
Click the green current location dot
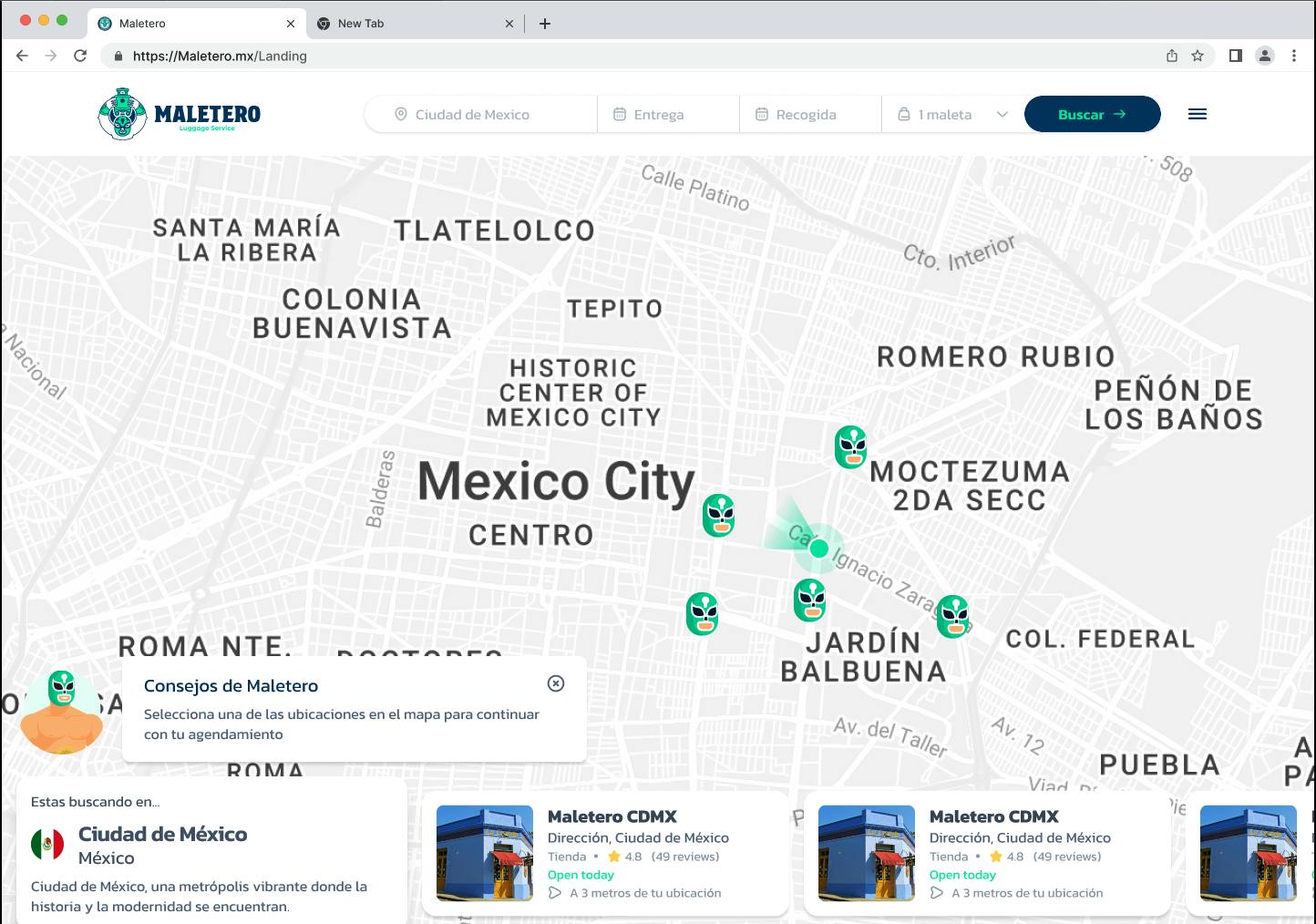pos(818,549)
